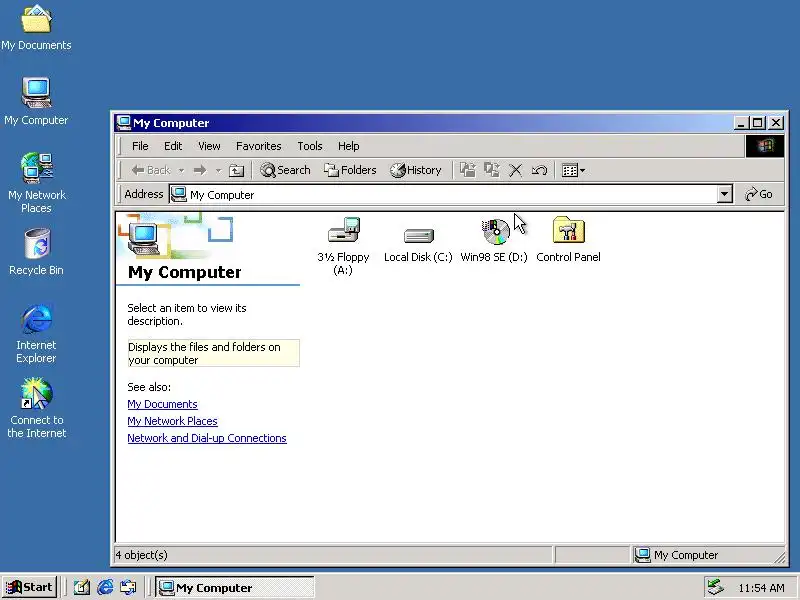The width and height of the screenshot is (800, 600).
Task: Select Connect to the Internet shortcut
Action: click(x=37, y=408)
